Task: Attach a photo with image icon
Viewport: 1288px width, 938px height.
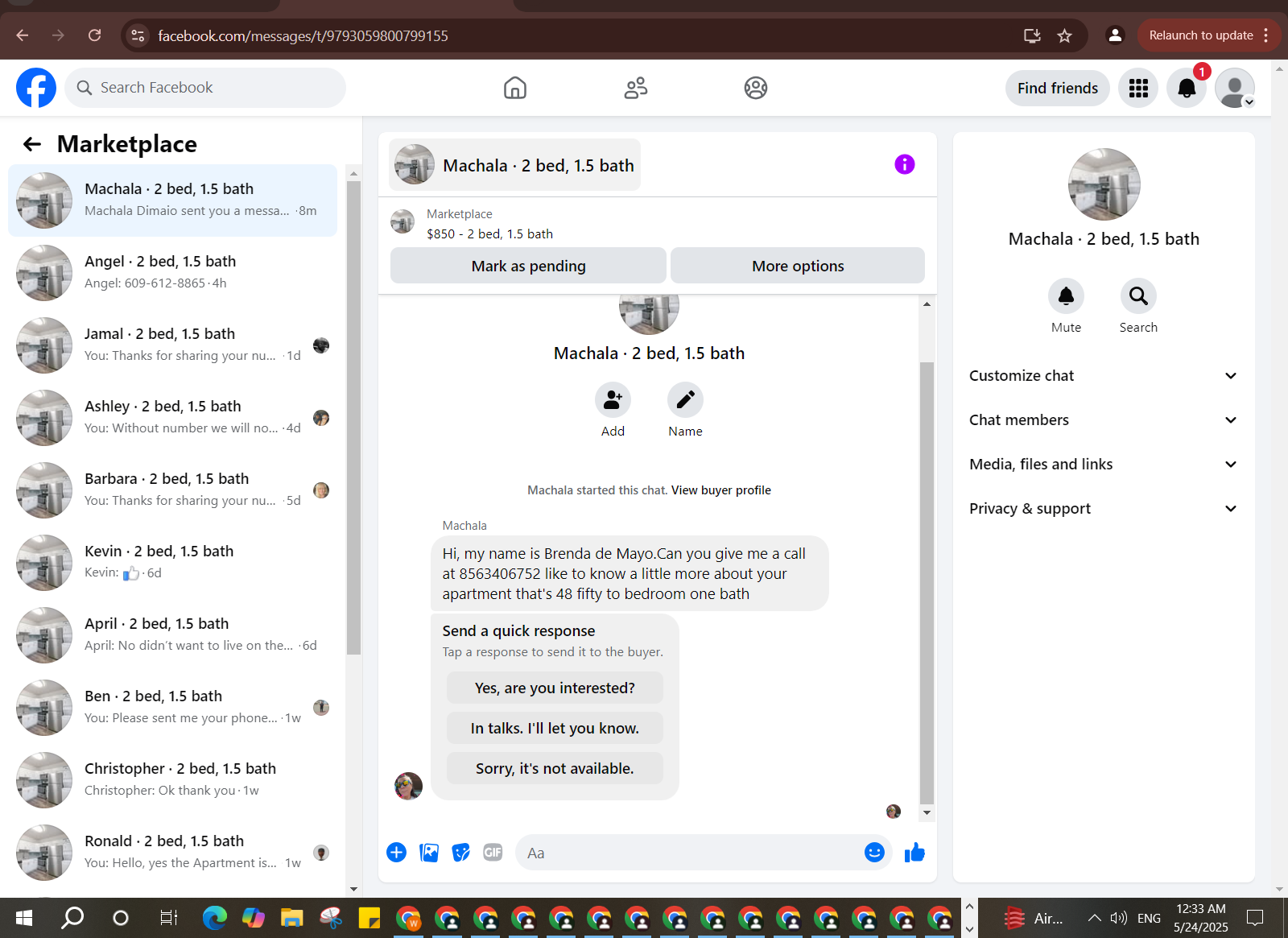Action: click(429, 853)
